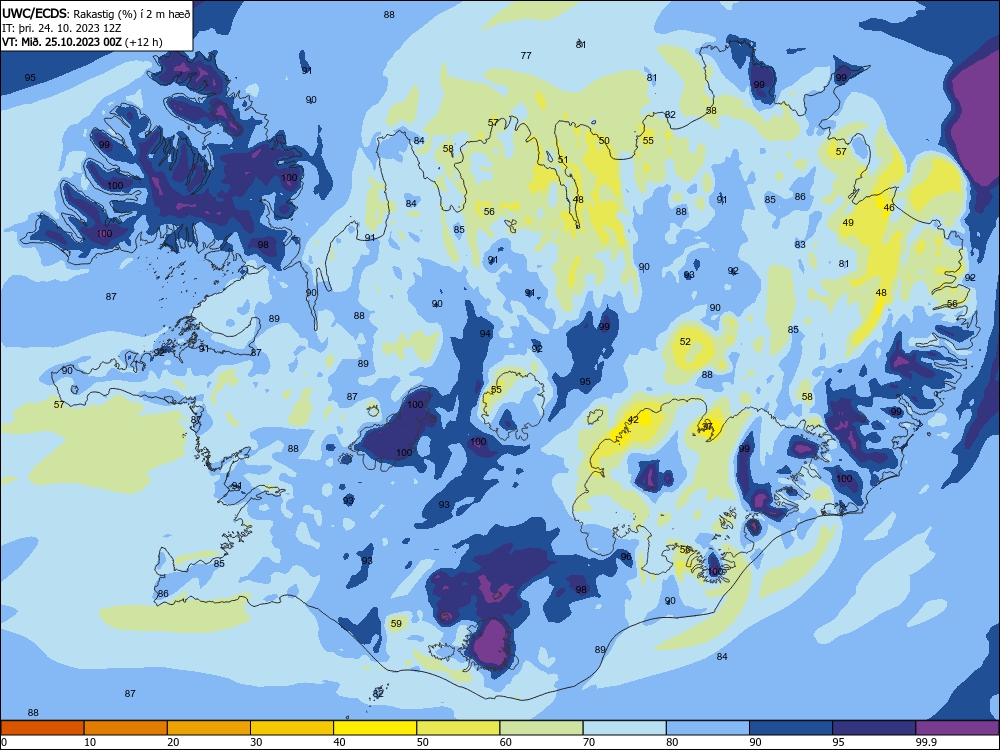Image resolution: width=1000 pixels, height=750 pixels.
Task: Click the humidity value '59' on the map
Action: [x=396, y=624]
